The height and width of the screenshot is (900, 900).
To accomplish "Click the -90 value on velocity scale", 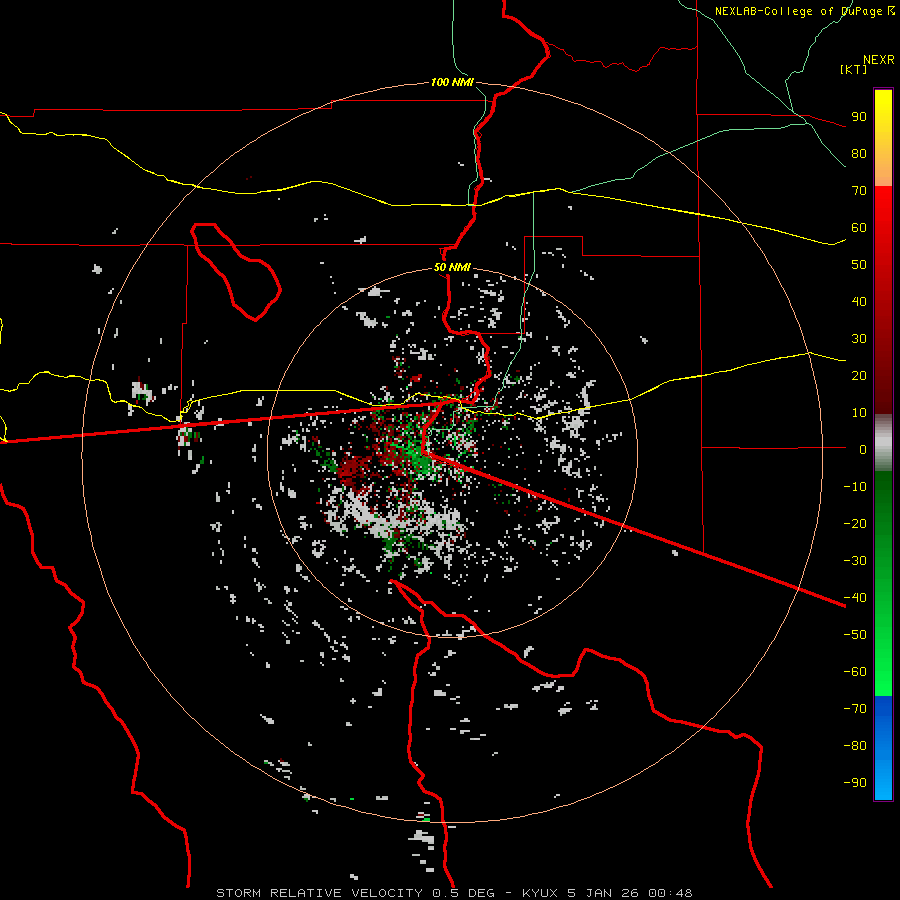I will (x=855, y=783).
